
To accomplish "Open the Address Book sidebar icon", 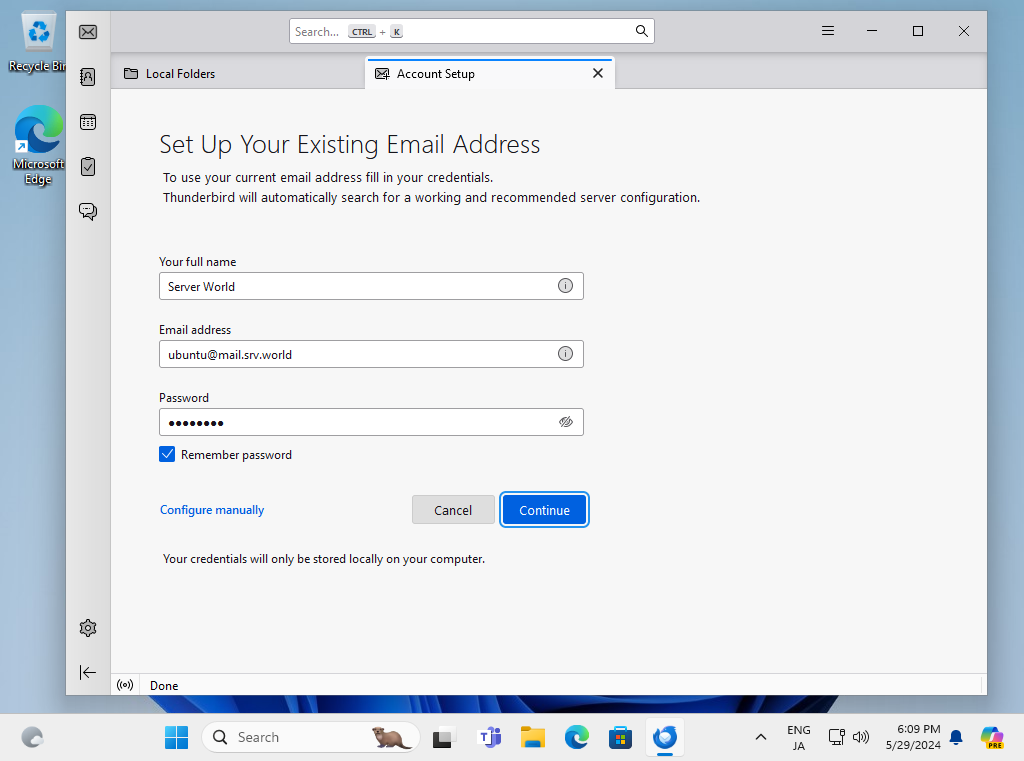I will tap(88, 77).
